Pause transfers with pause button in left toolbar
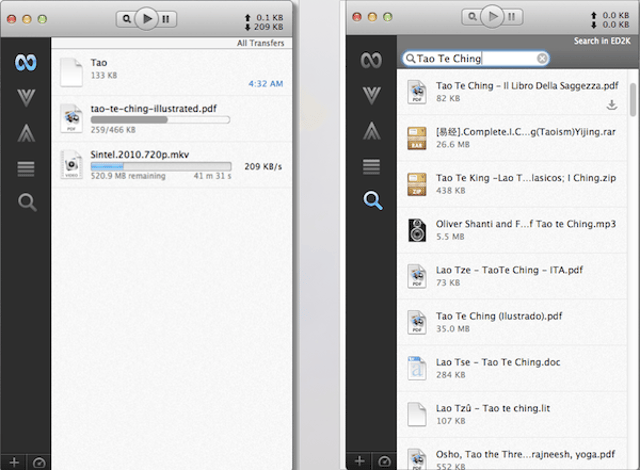This screenshot has width=640, height=470. (166, 19)
